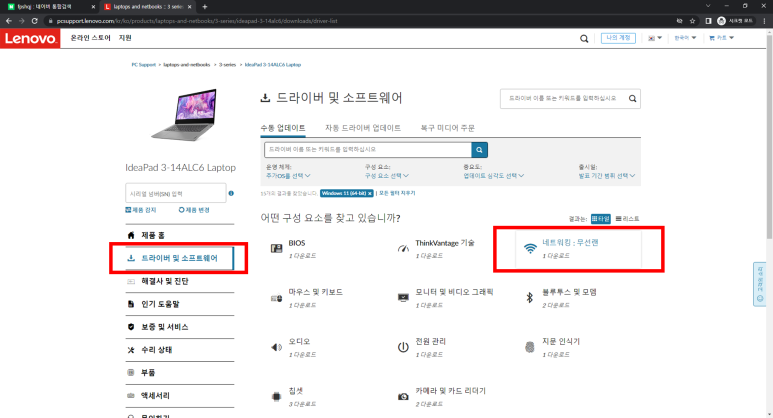Click the Lenovo logo
Screen dimensions: 773x418
coord(30,38)
